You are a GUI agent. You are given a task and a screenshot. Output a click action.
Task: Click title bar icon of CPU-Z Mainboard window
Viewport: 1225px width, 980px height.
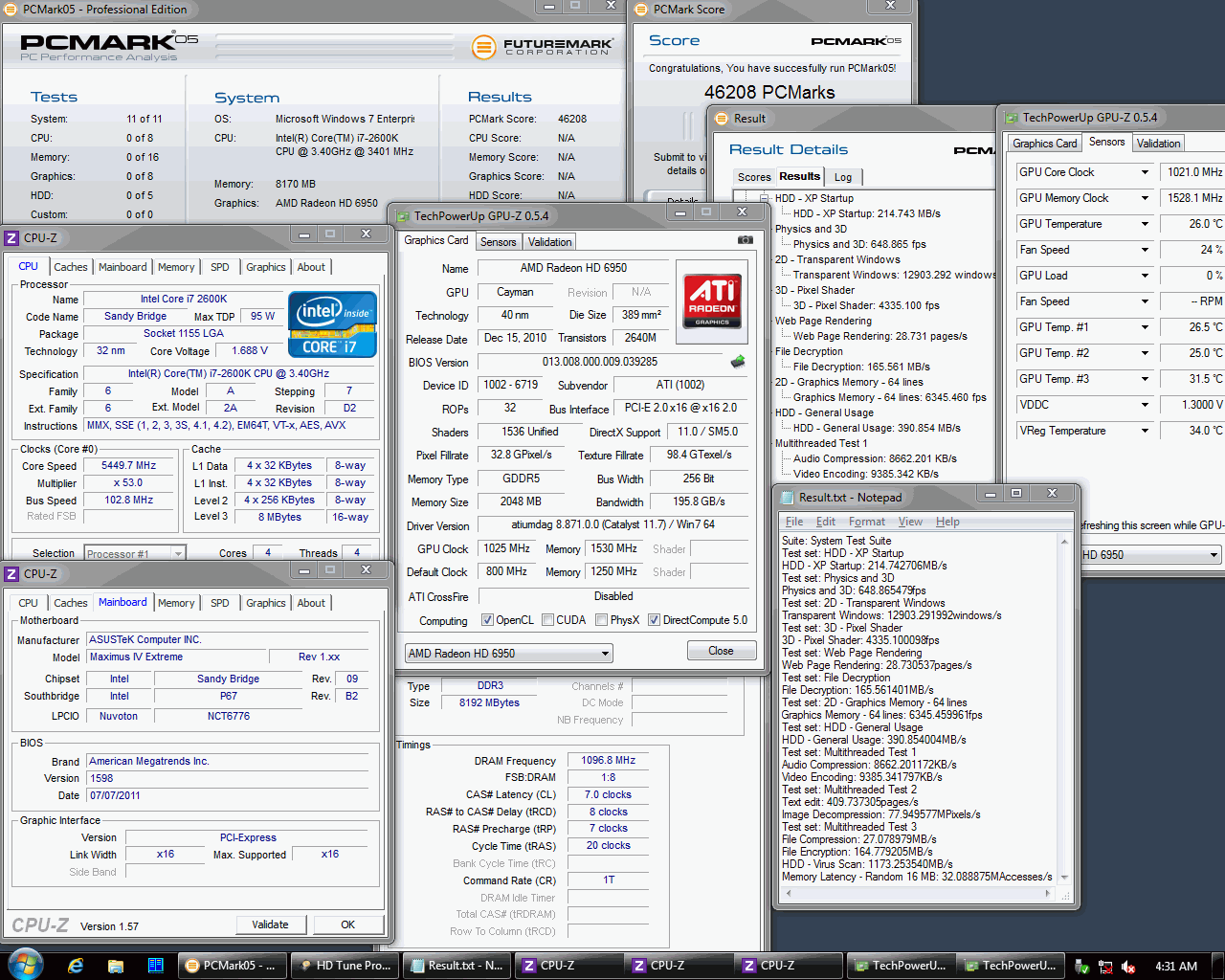coord(12,574)
